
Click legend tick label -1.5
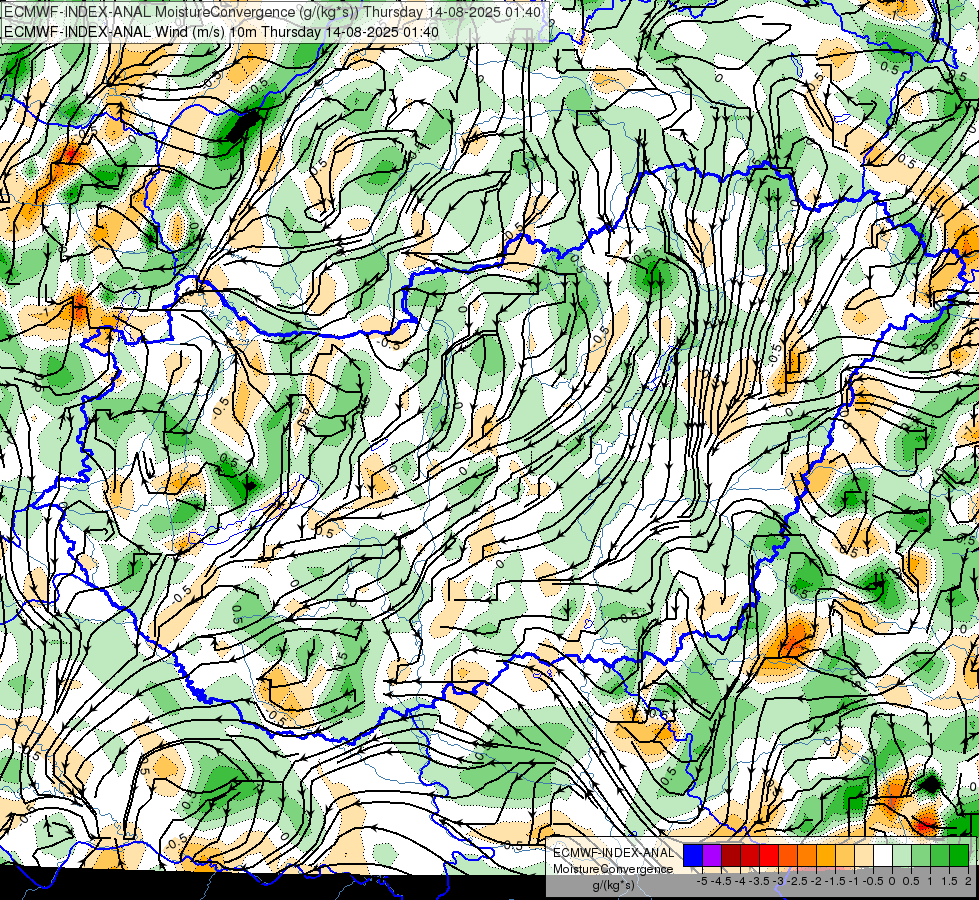coord(835,881)
